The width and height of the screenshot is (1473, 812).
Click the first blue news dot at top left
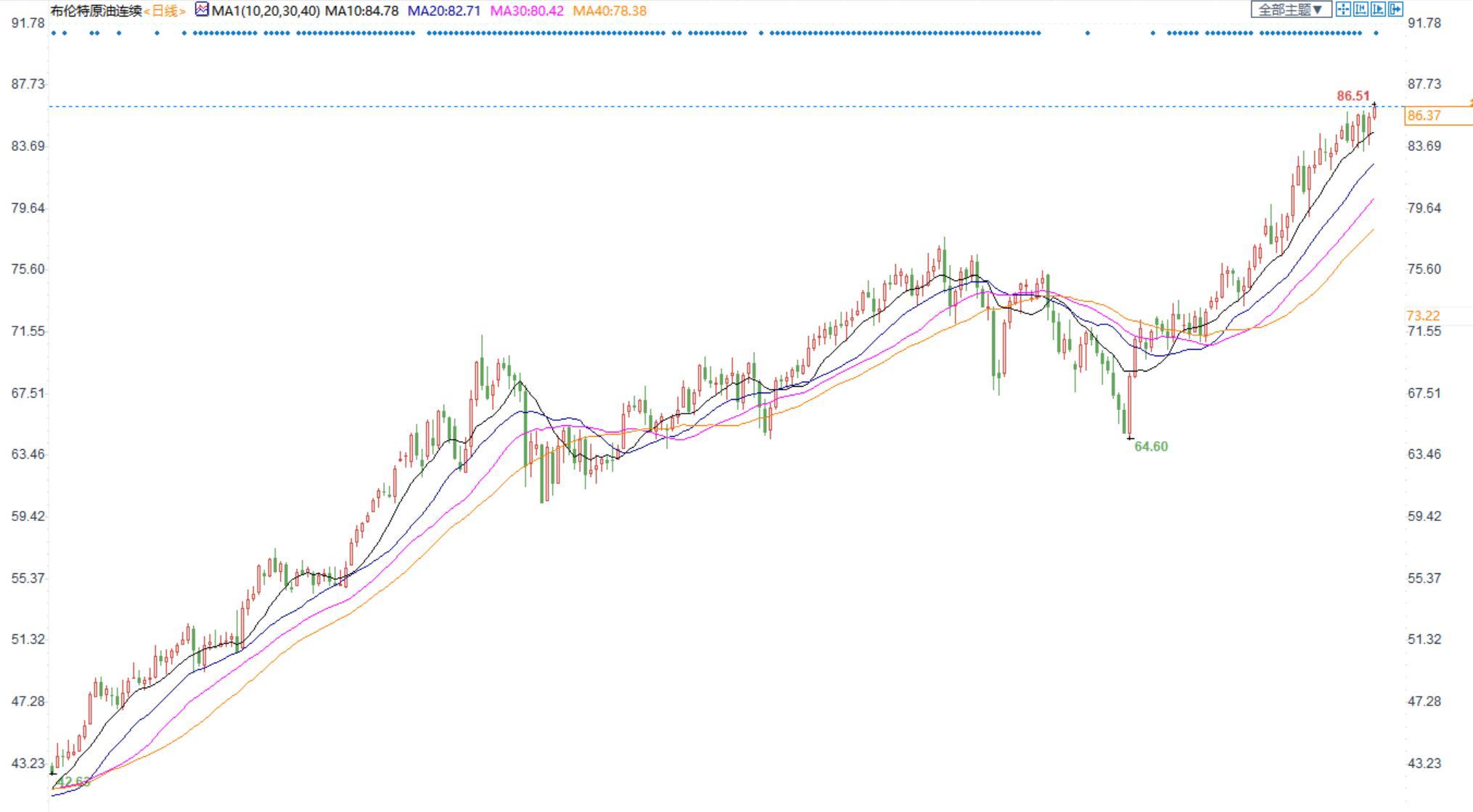click(x=54, y=33)
